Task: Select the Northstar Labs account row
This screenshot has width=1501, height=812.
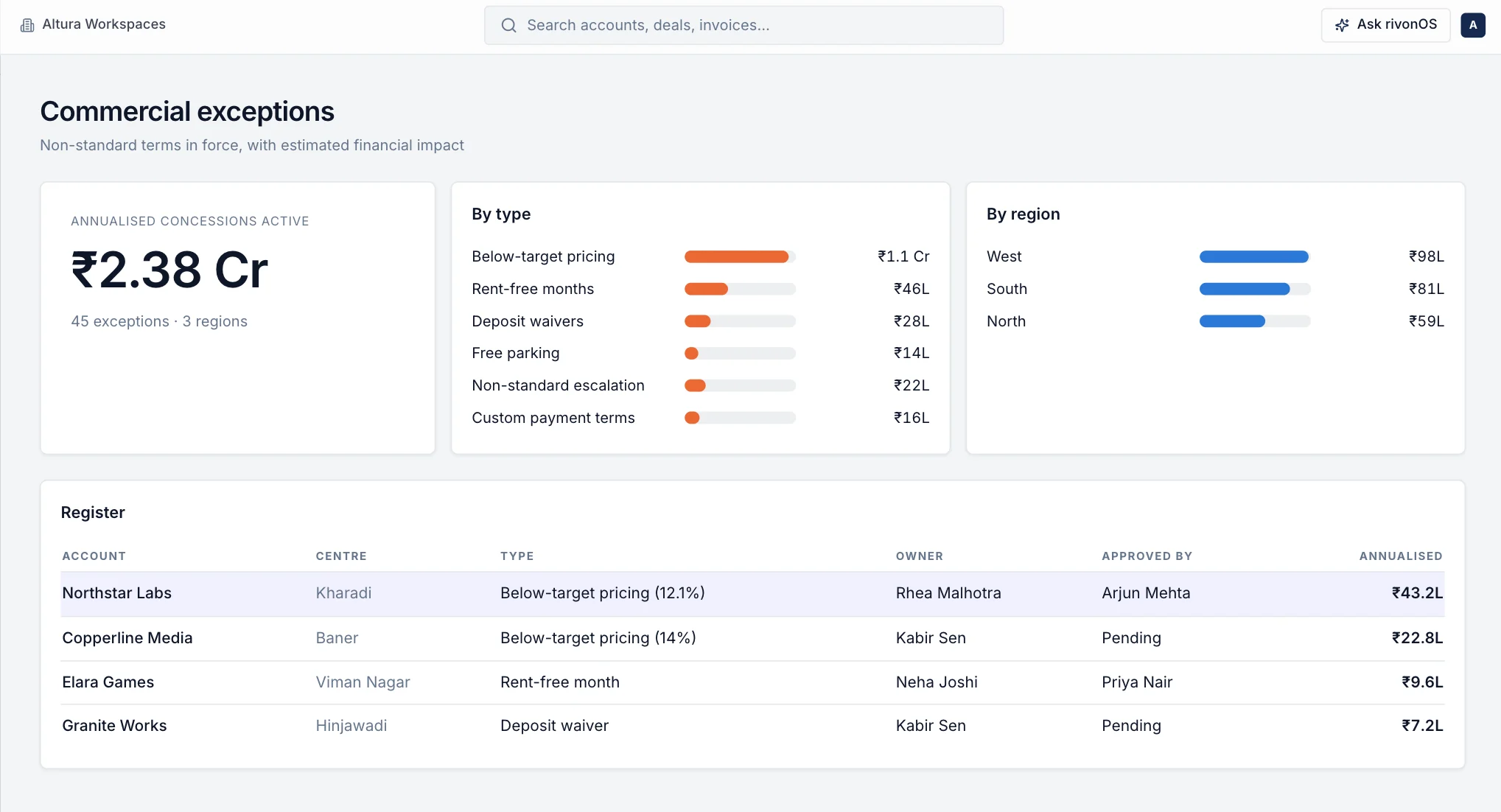Action: [752, 594]
